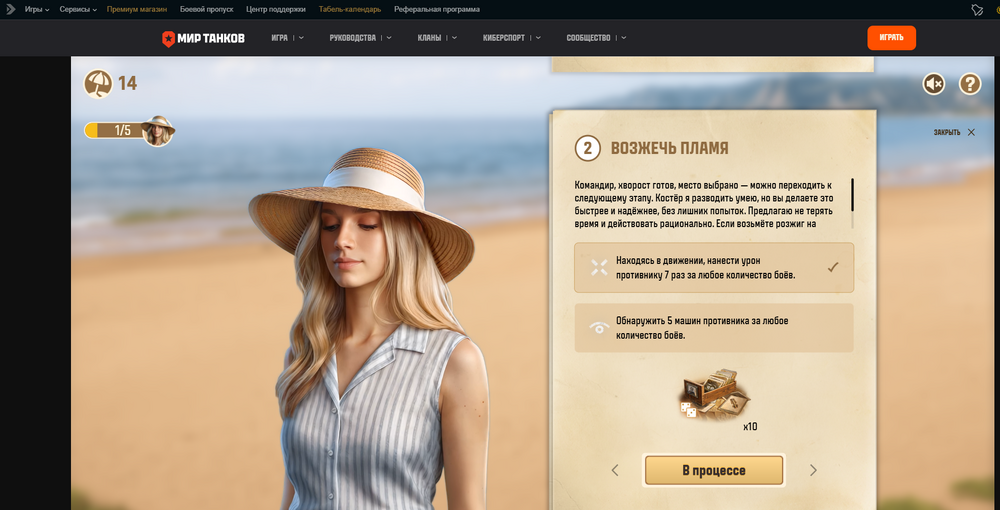This screenshot has height=510, width=1000.
Task: Open the Кланы menu
Action: [429, 38]
